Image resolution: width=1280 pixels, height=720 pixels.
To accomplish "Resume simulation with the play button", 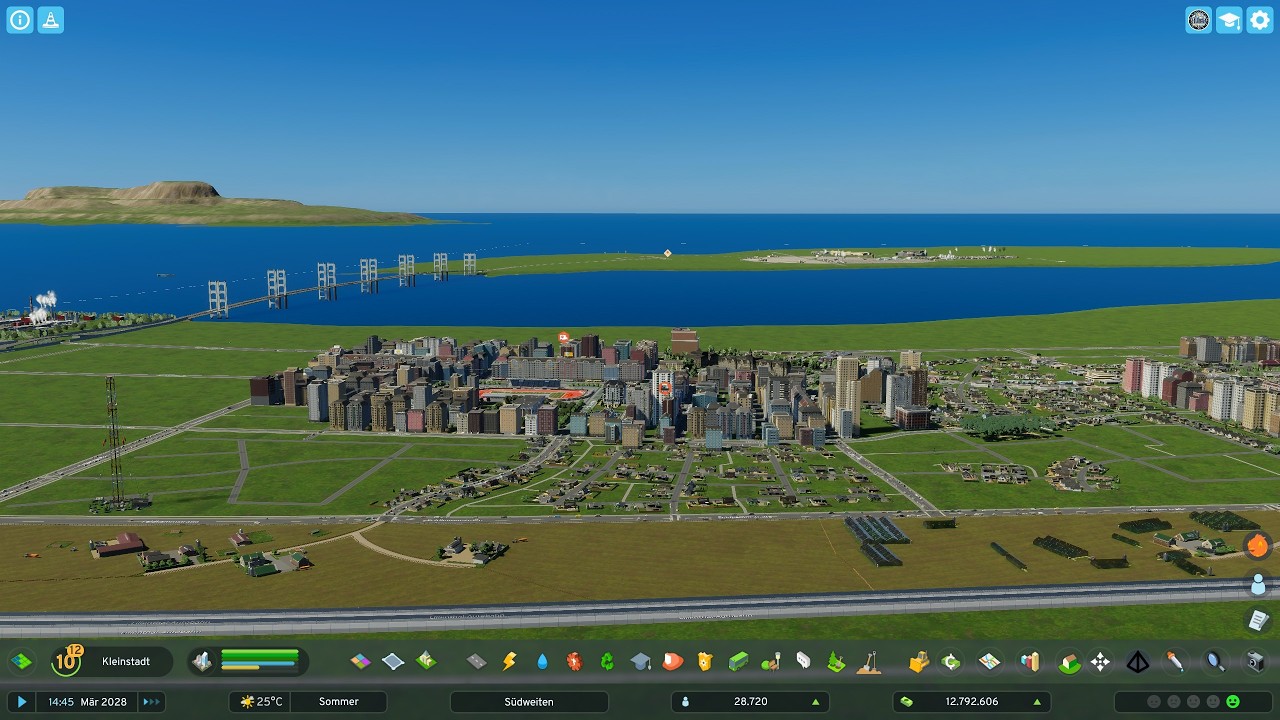I will point(22,702).
